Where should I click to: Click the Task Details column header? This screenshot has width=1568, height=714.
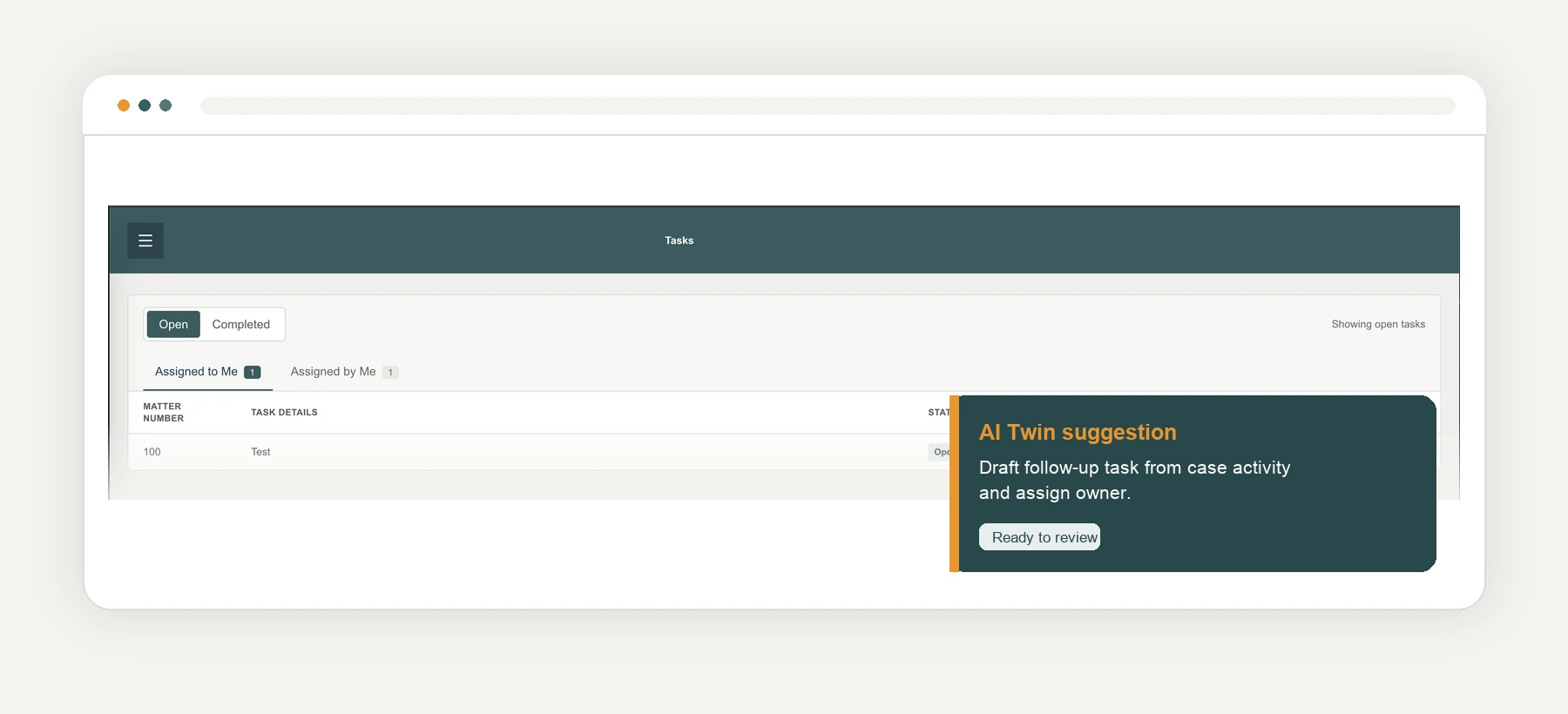coord(284,413)
